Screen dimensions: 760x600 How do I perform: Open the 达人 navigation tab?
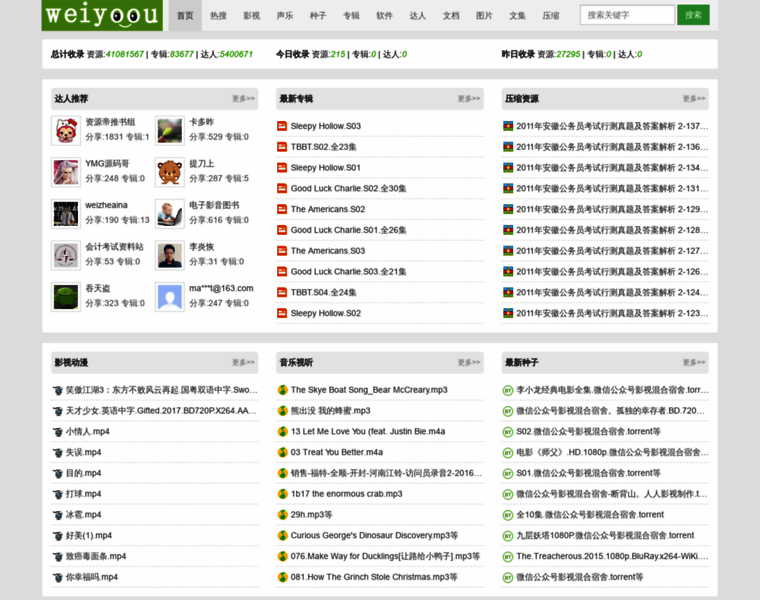click(418, 16)
